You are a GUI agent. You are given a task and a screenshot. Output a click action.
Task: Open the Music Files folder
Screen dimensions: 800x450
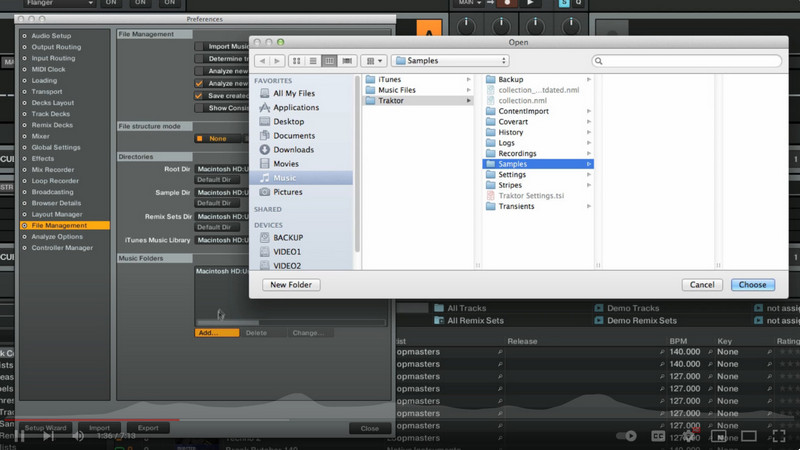point(418,90)
